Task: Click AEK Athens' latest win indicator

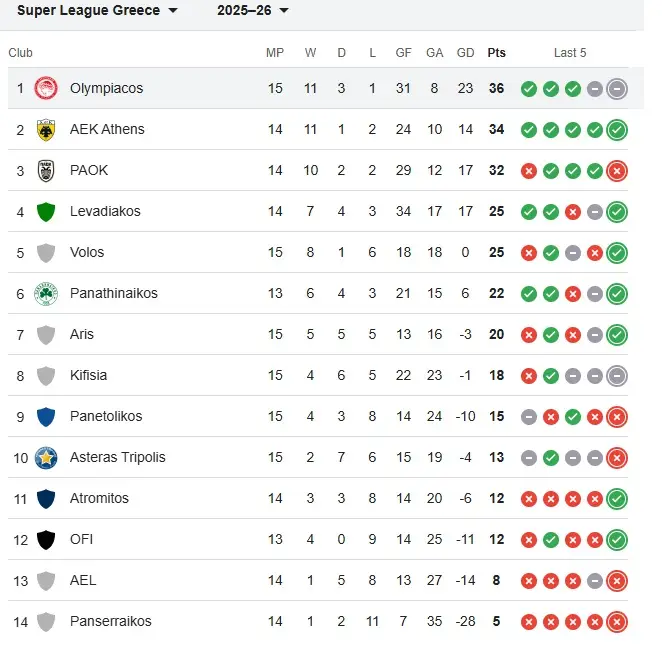Action: point(617,130)
